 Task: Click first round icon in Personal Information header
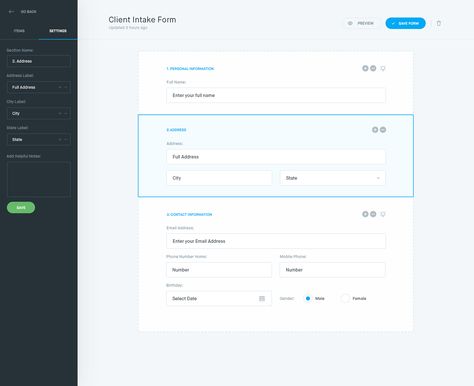click(x=365, y=68)
